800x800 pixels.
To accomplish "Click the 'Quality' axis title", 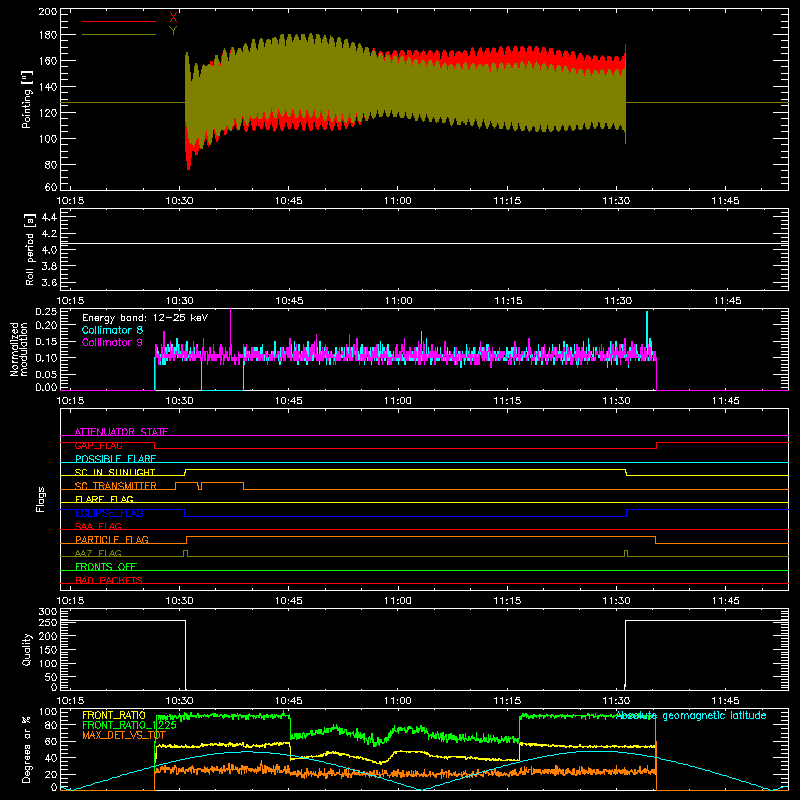I will pyautogui.click(x=27, y=649).
